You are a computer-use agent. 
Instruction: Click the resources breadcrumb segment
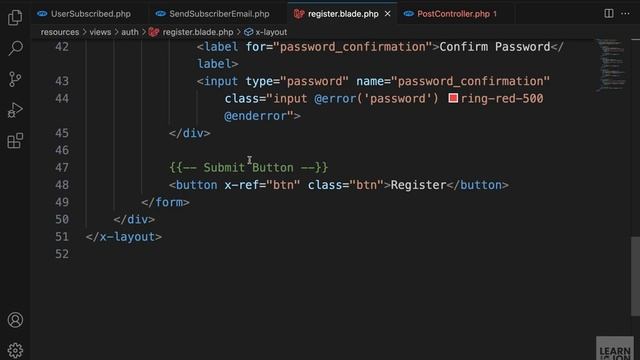(60, 32)
